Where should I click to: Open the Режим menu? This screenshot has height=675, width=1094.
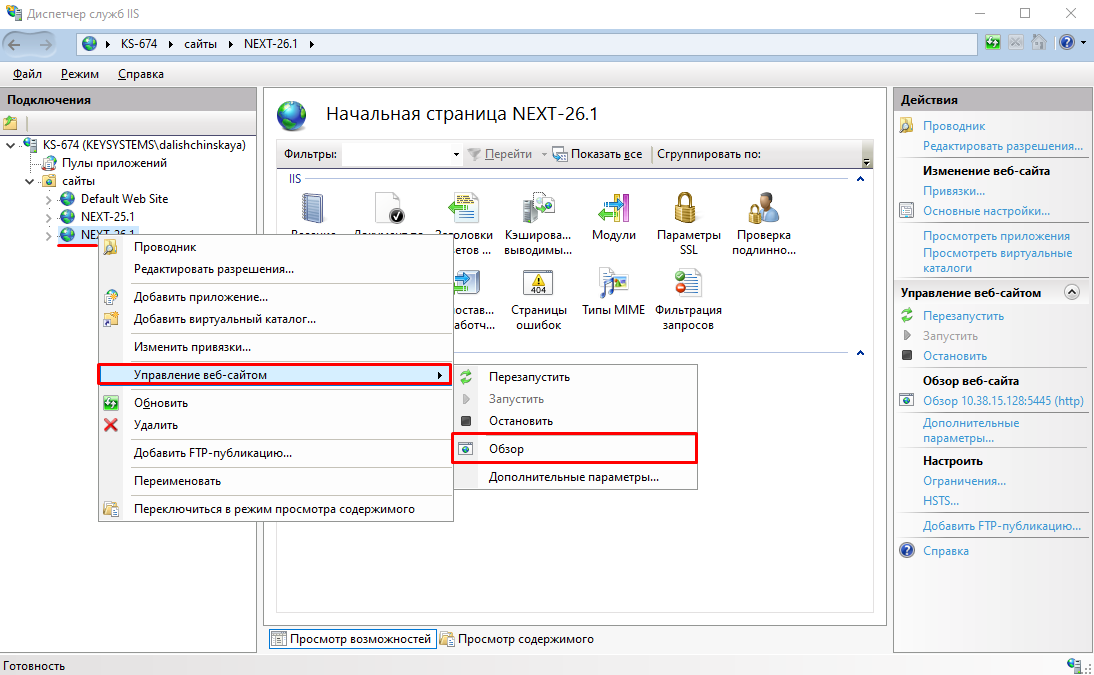click(79, 74)
